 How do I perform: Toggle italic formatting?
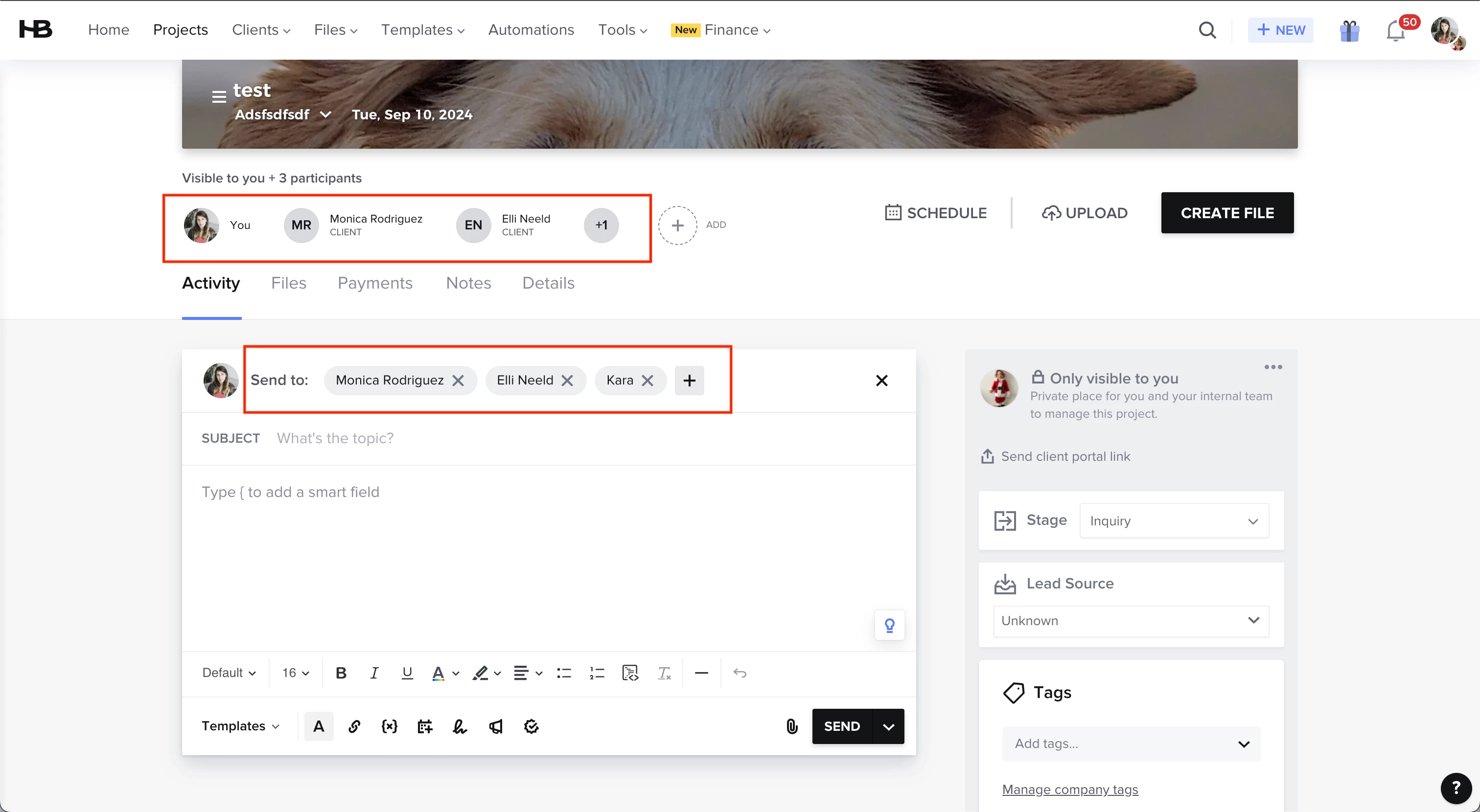(x=374, y=673)
